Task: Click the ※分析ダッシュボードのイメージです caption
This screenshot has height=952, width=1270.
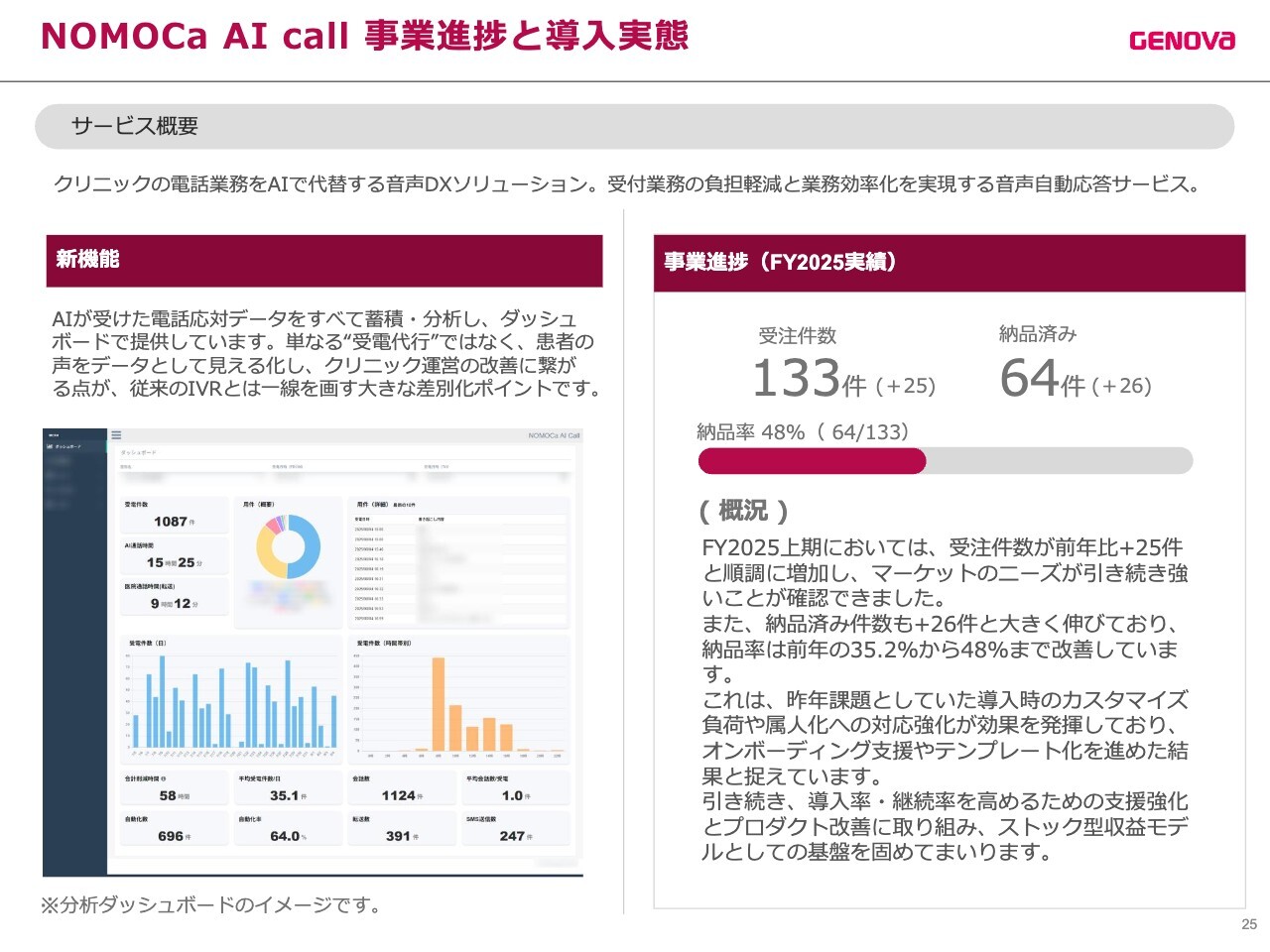Action: [x=210, y=905]
